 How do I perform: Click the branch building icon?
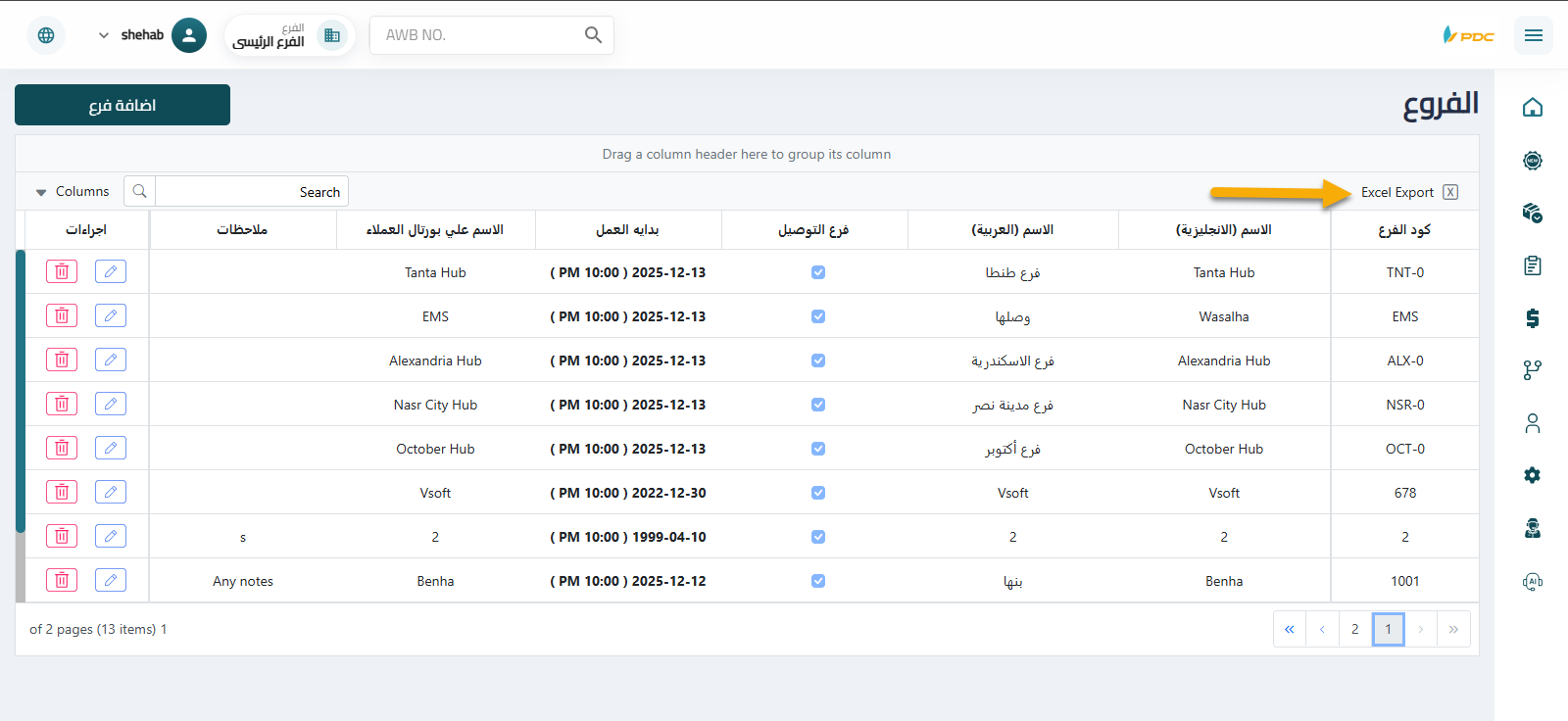click(332, 35)
